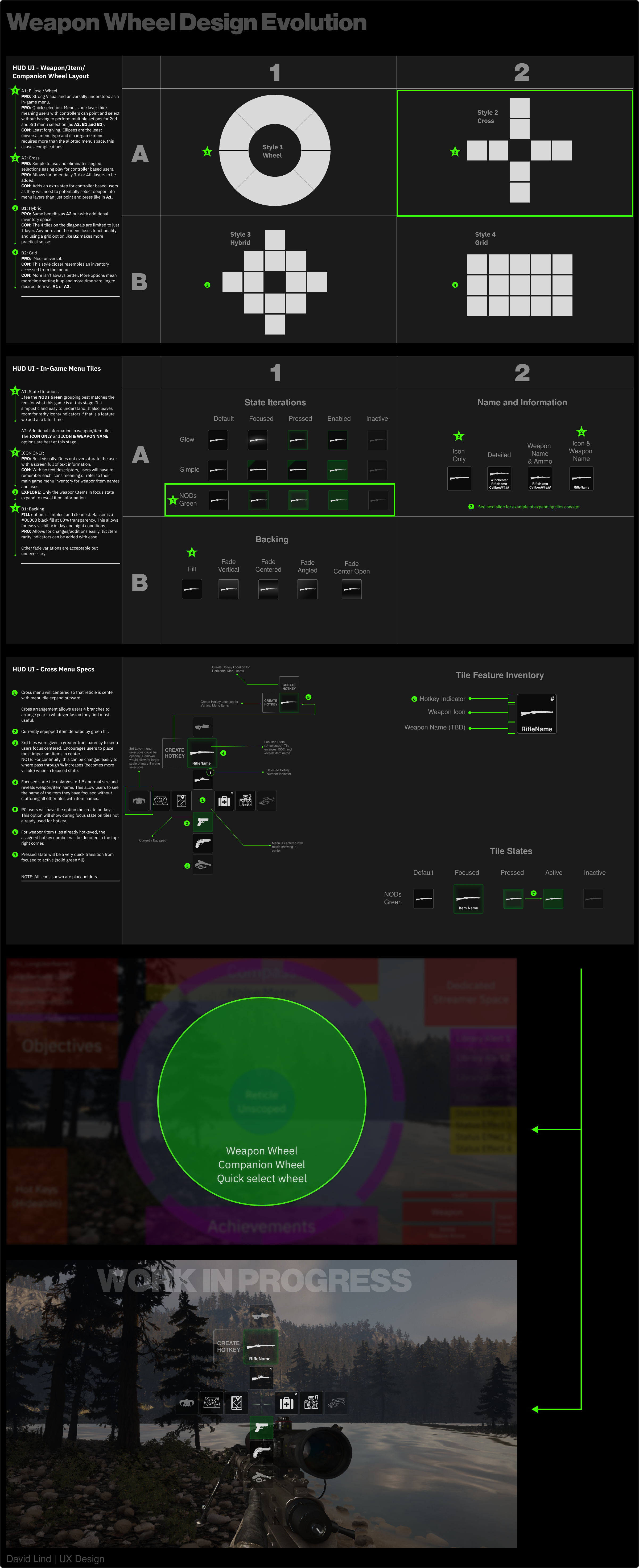Click the green Weapon Wheel circle
This screenshot has height=1568, width=639.
point(262,1101)
